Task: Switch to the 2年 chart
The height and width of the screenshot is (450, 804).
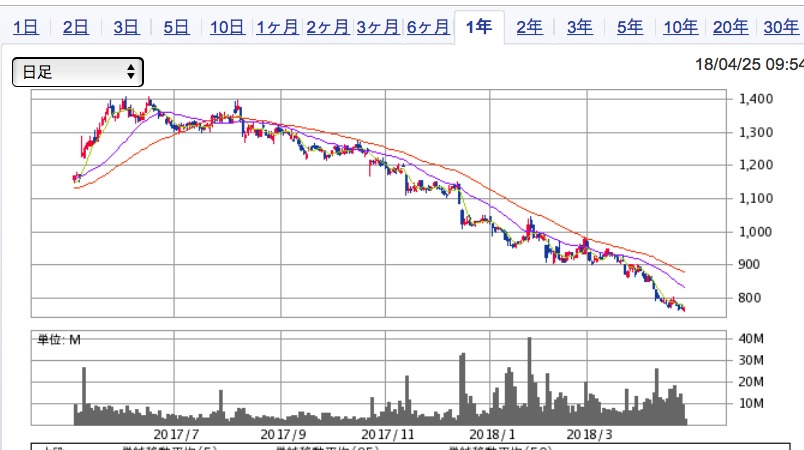Action: [x=529, y=27]
